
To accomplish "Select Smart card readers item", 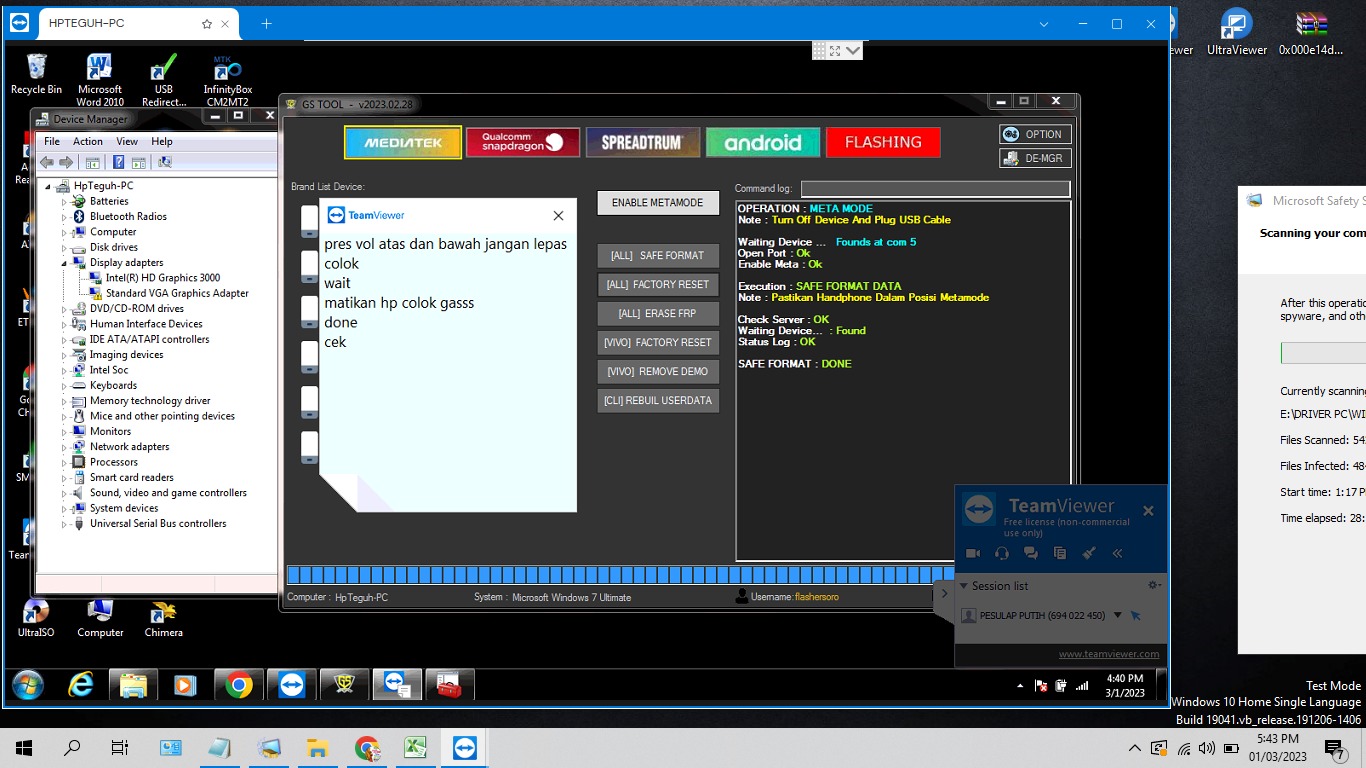I will (x=131, y=478).
